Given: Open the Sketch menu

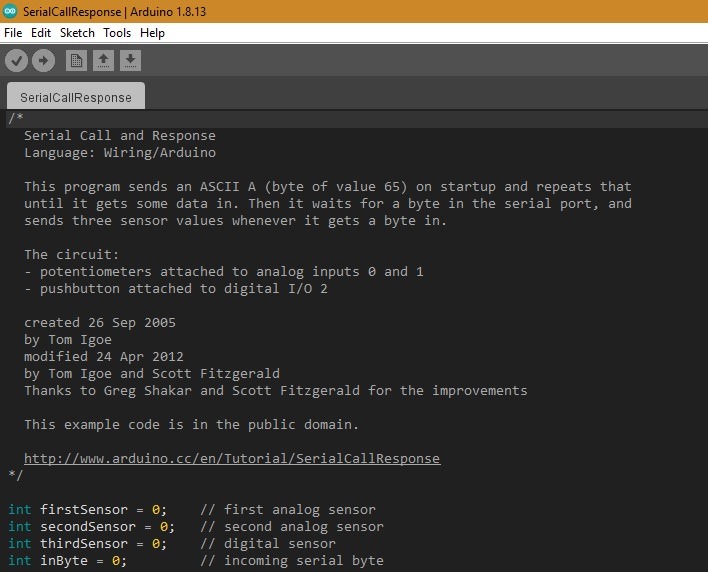Looking at the screenshot, I should click(x=77, y=33).
